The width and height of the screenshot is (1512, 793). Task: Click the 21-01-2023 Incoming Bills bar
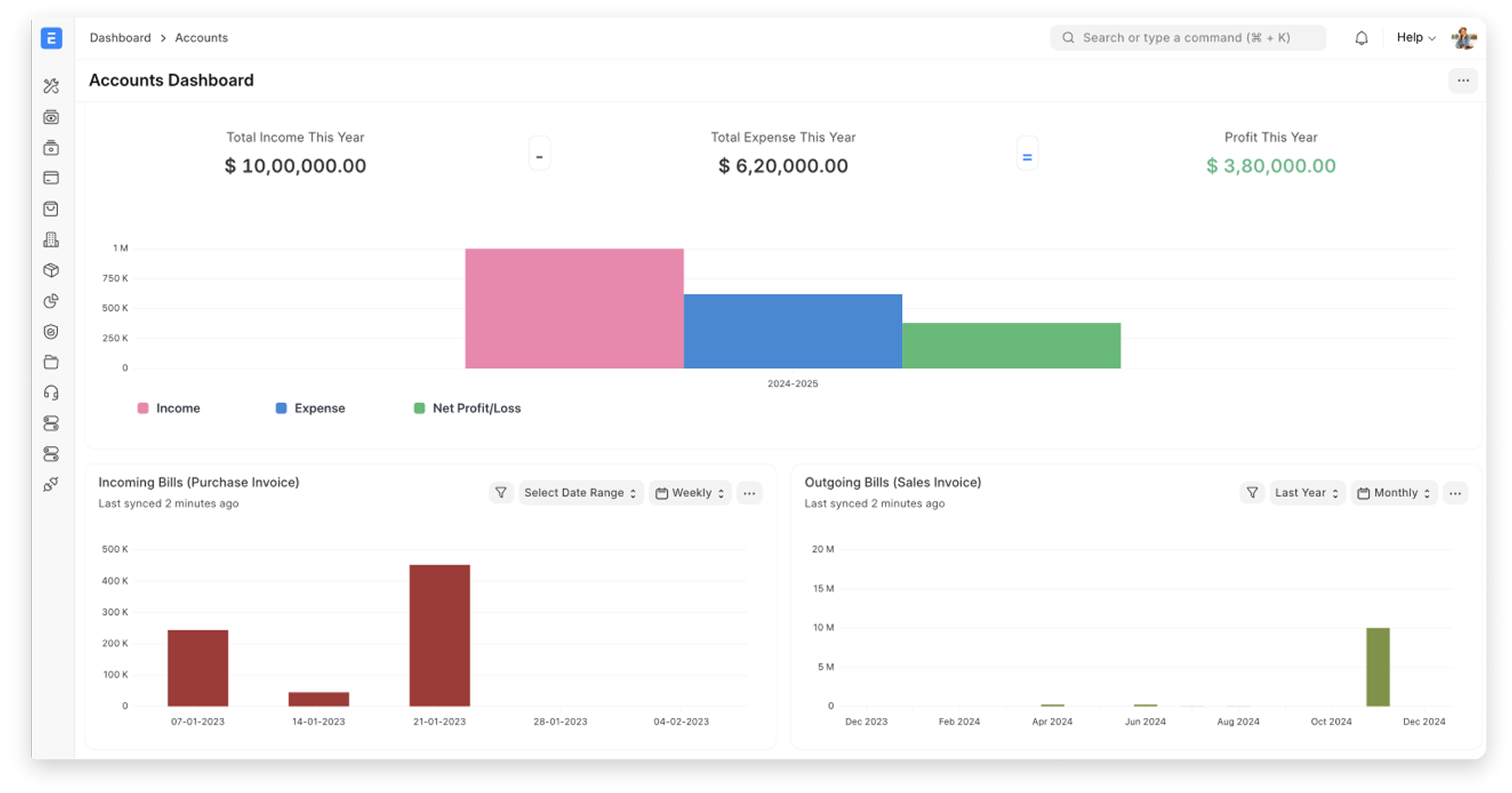(x=439, y=635)
